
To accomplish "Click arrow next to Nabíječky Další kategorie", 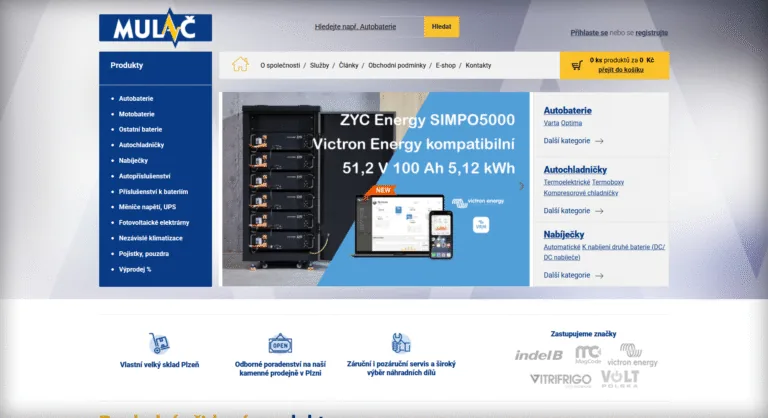I will pos(599,276).
